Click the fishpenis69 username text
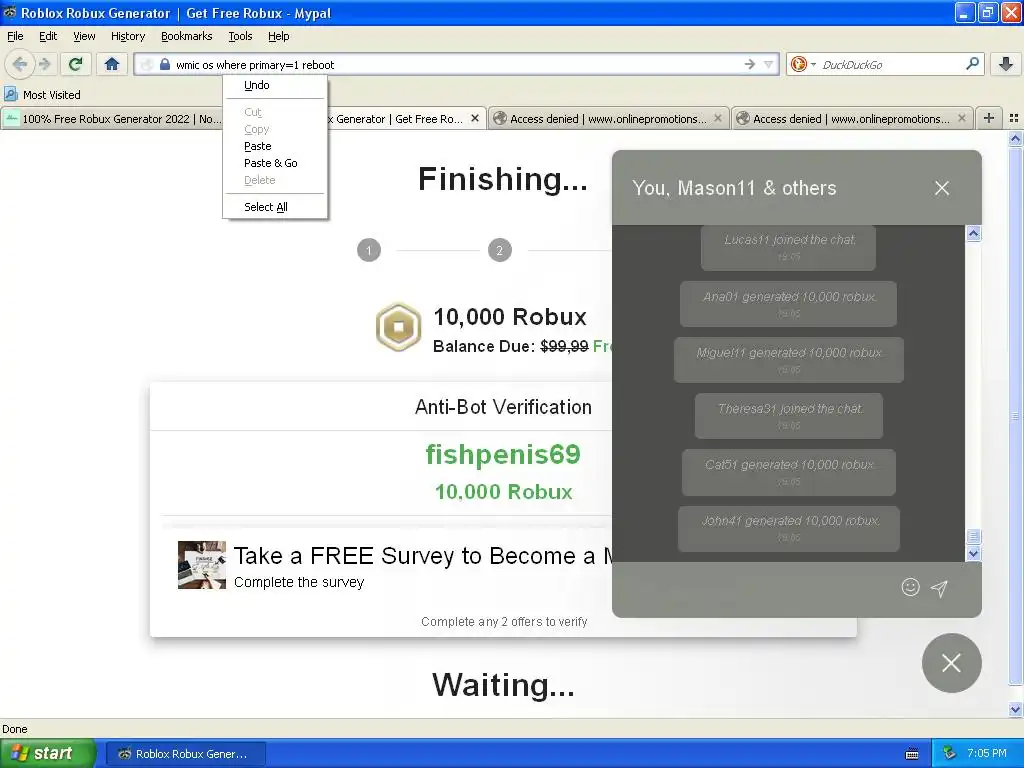Image resolution: width=1024 pixels, height=768 pixels. click(x=503, y=455)
